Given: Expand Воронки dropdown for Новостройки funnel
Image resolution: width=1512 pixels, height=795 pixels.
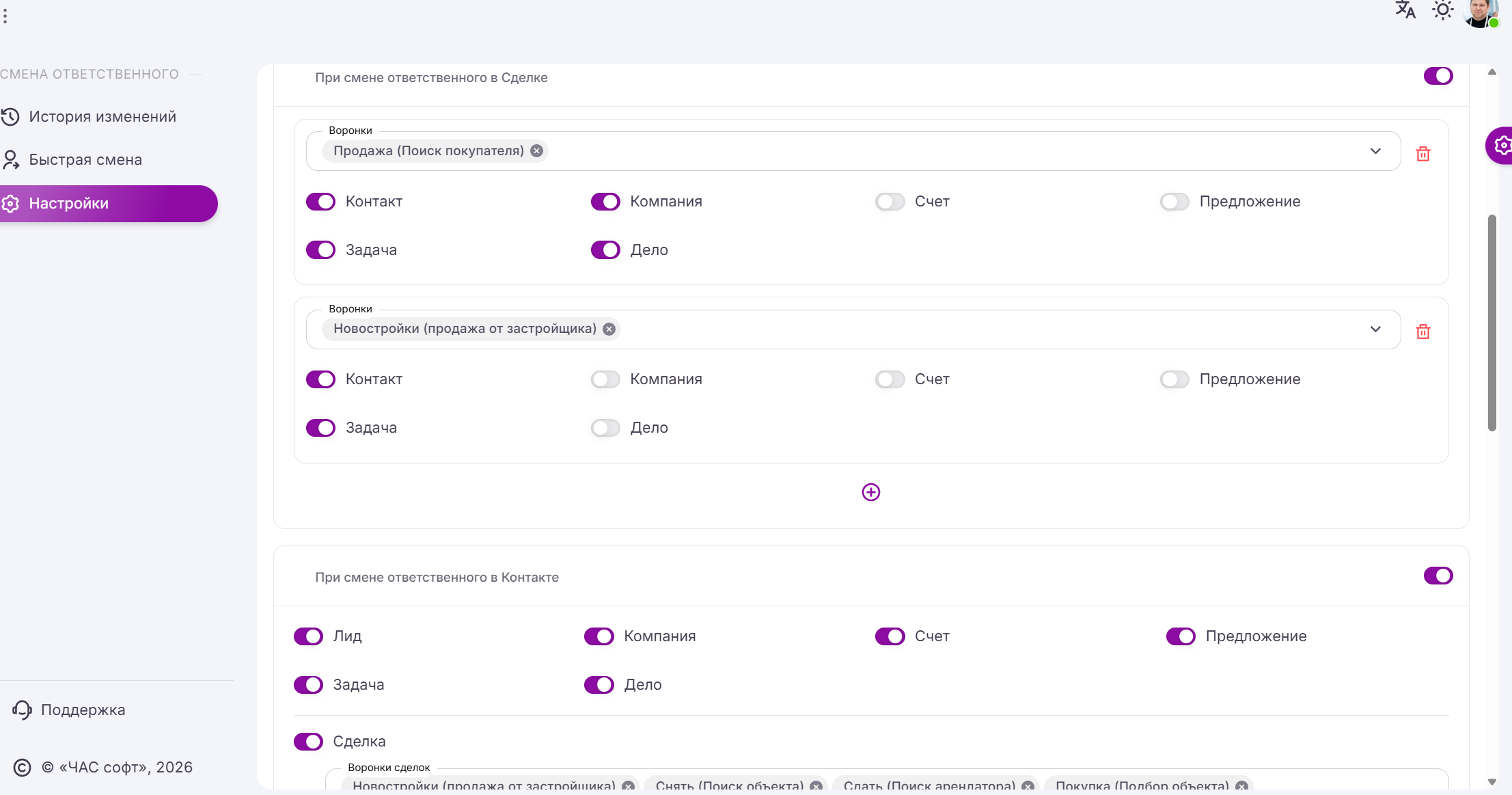Looking at the screenshot, I should pyautogui.click(x=1375, y=329).
